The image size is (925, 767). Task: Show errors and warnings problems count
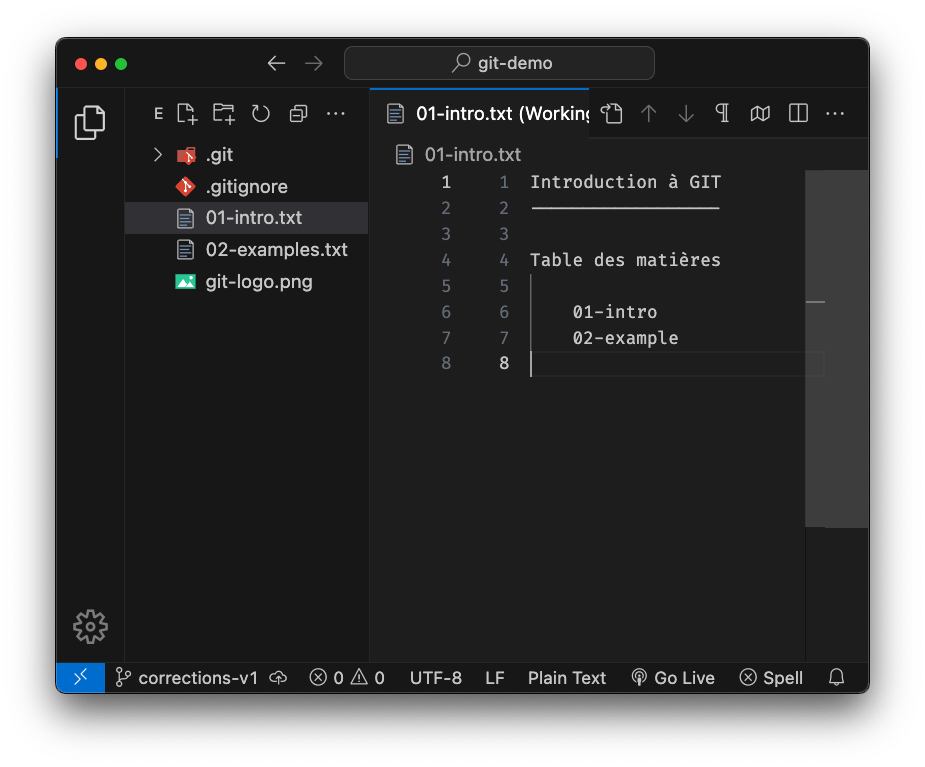click(347, 678)
